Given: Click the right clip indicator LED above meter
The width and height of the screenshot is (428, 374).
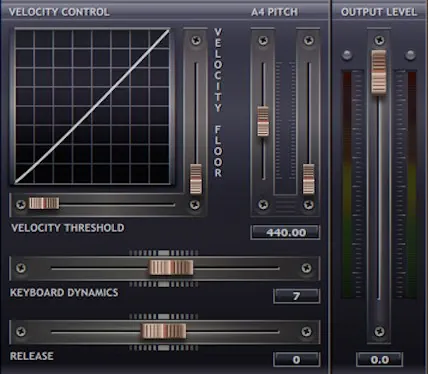Looking at the screenshot, I should (410, 54).
